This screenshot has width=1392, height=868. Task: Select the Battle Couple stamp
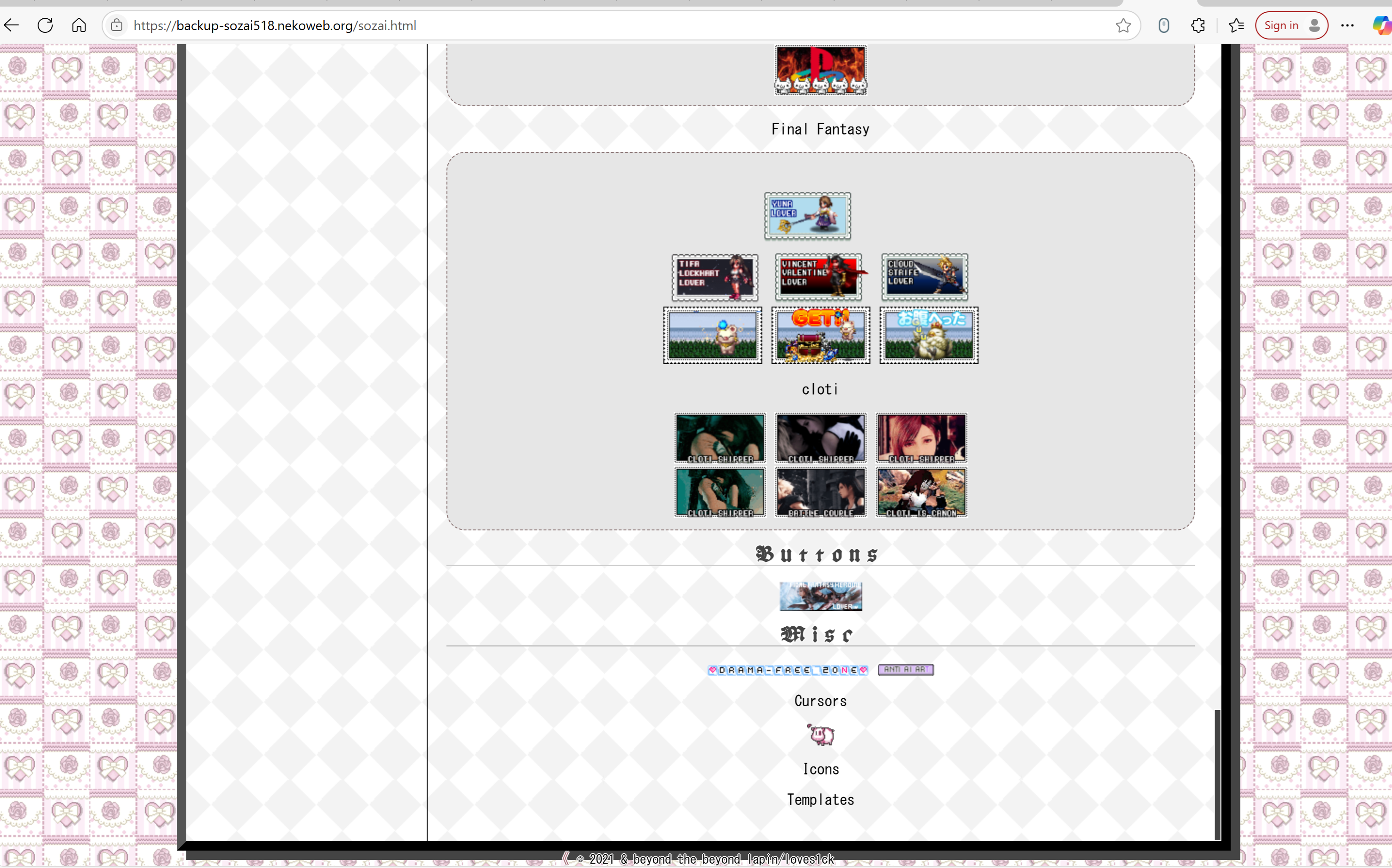click(x=820, y=492)
